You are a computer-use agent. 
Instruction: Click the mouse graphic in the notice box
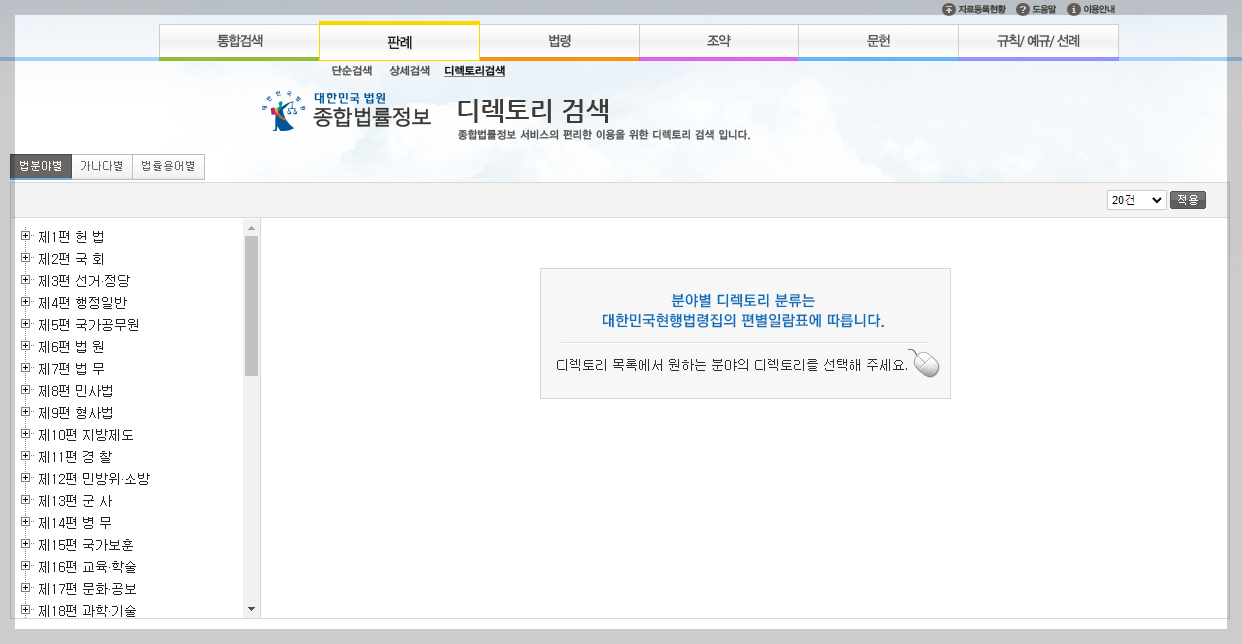tap(925, 365)
